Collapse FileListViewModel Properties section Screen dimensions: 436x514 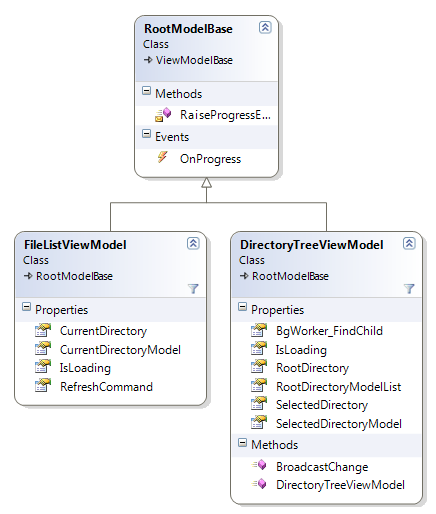click(26, 307)
